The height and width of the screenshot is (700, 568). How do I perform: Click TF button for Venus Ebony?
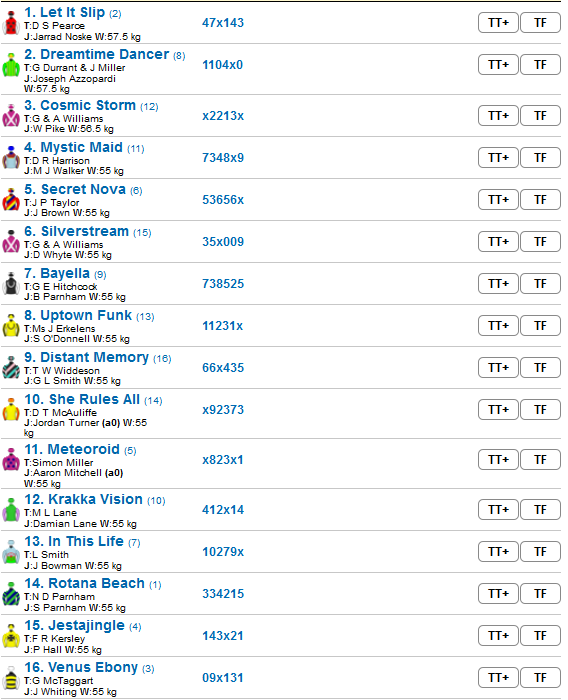[x=540, y=678]
